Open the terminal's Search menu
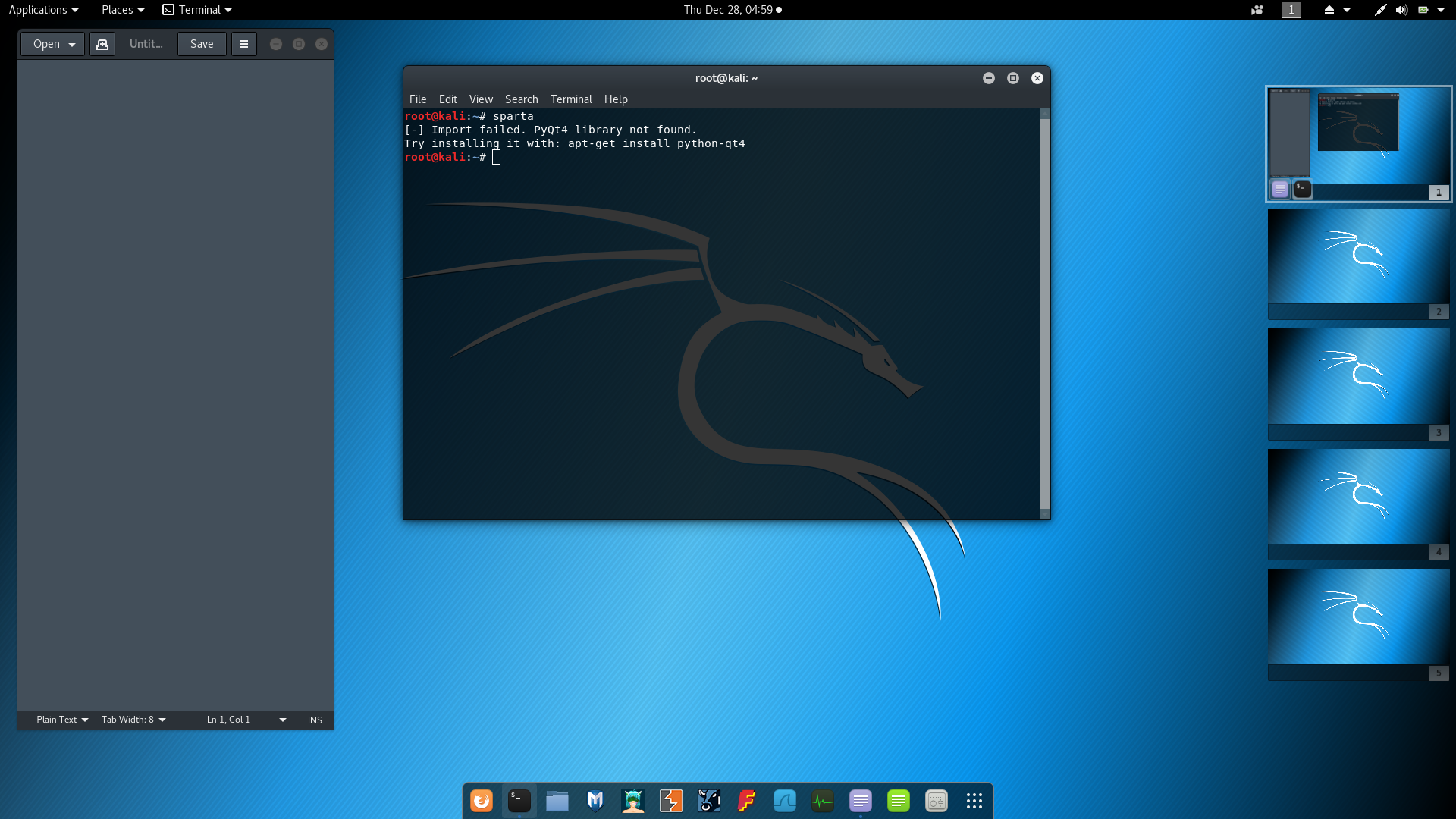Screen dimensions: 1456x819 point(521,99)
